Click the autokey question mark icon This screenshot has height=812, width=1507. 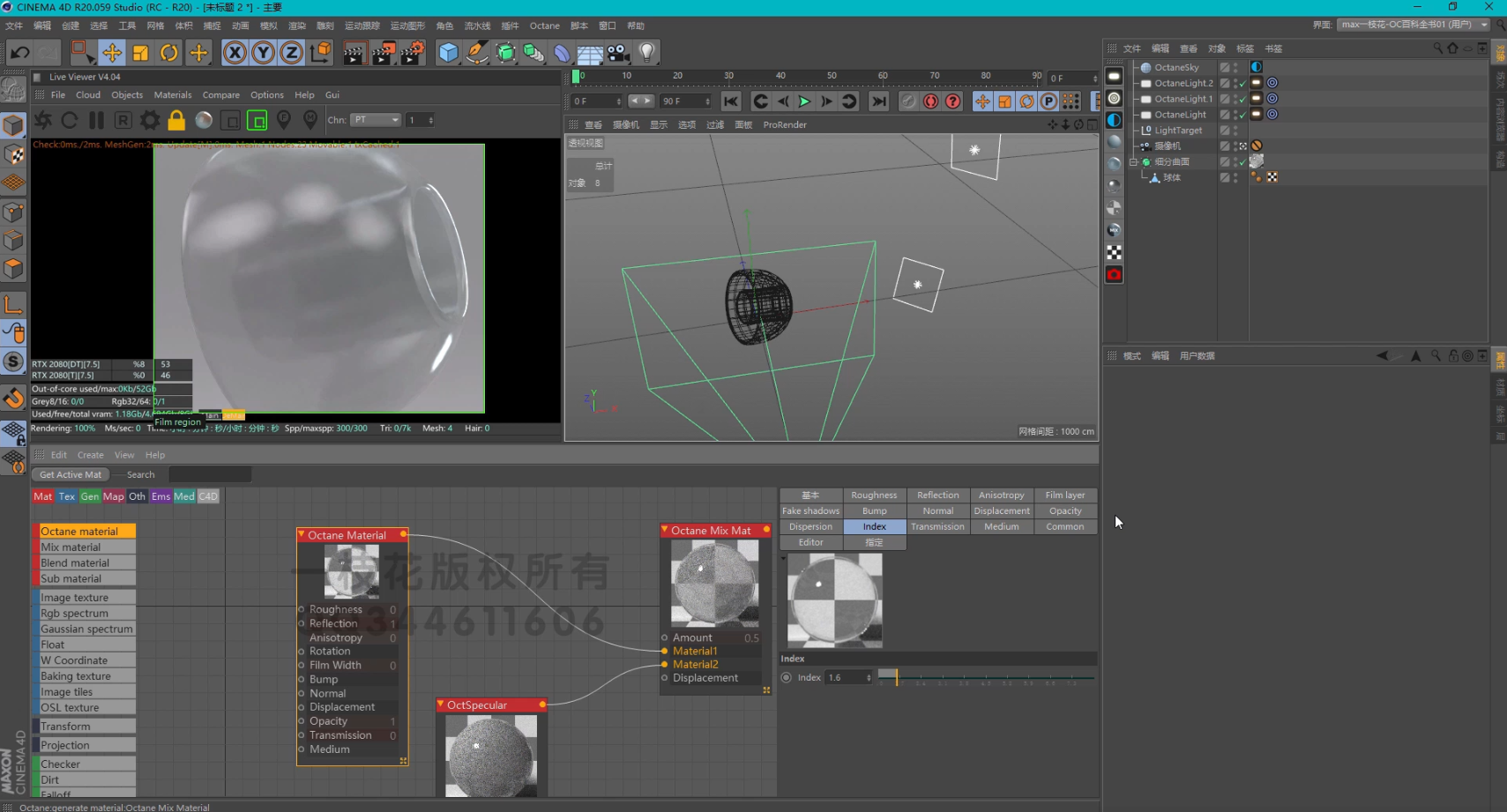(952, 101)
